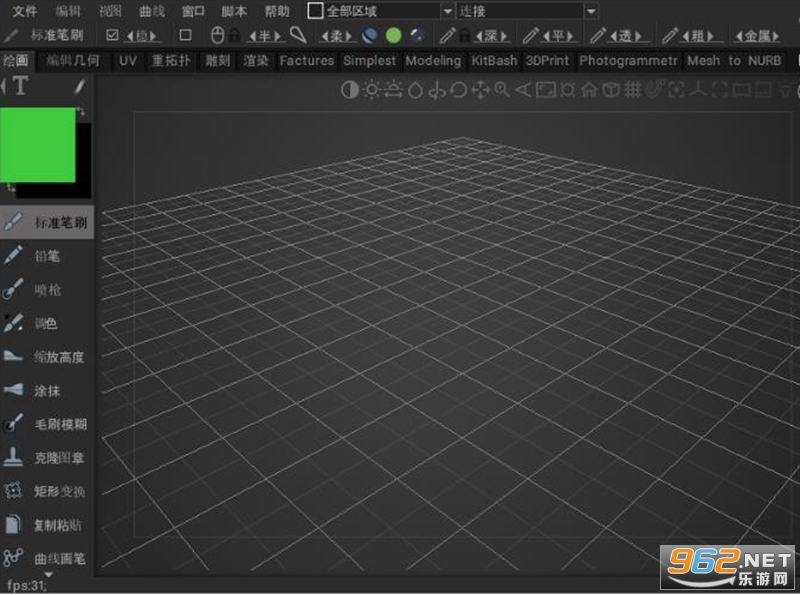
Task: Click the blue sphere icon in toolbar
Action: click(x=369, y=35)
